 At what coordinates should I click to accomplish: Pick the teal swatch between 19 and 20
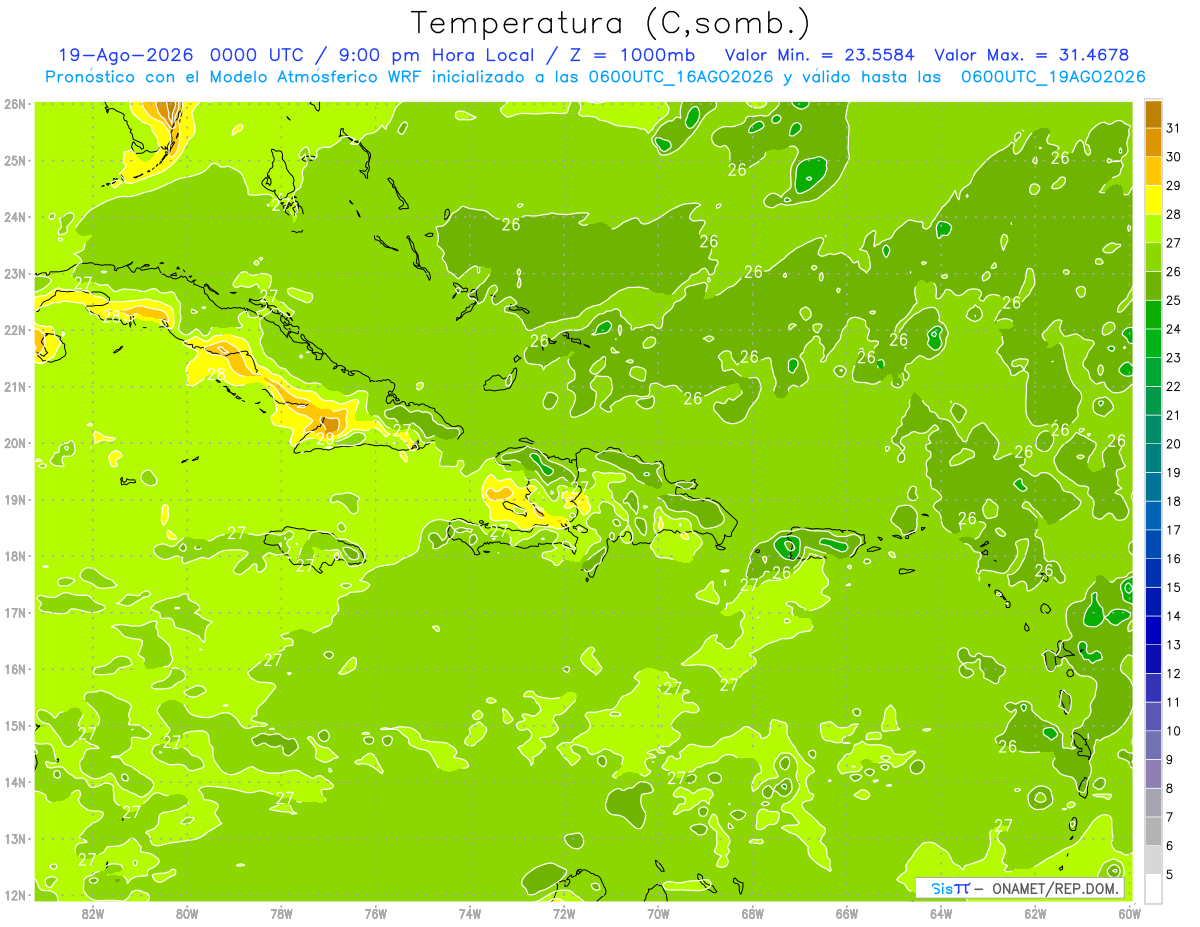1153,458
